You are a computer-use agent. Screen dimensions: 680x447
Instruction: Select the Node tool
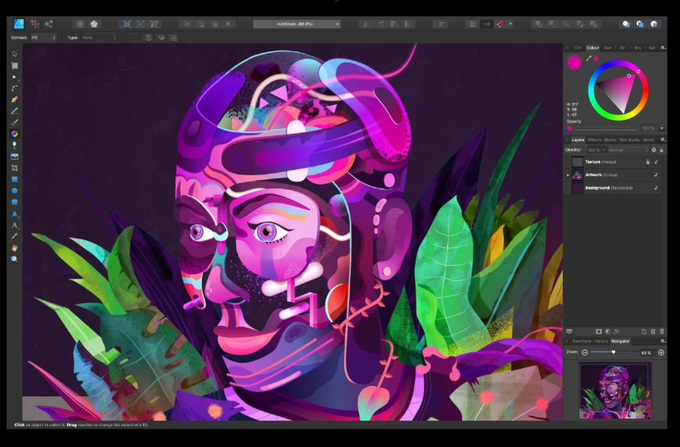[14, 77]
